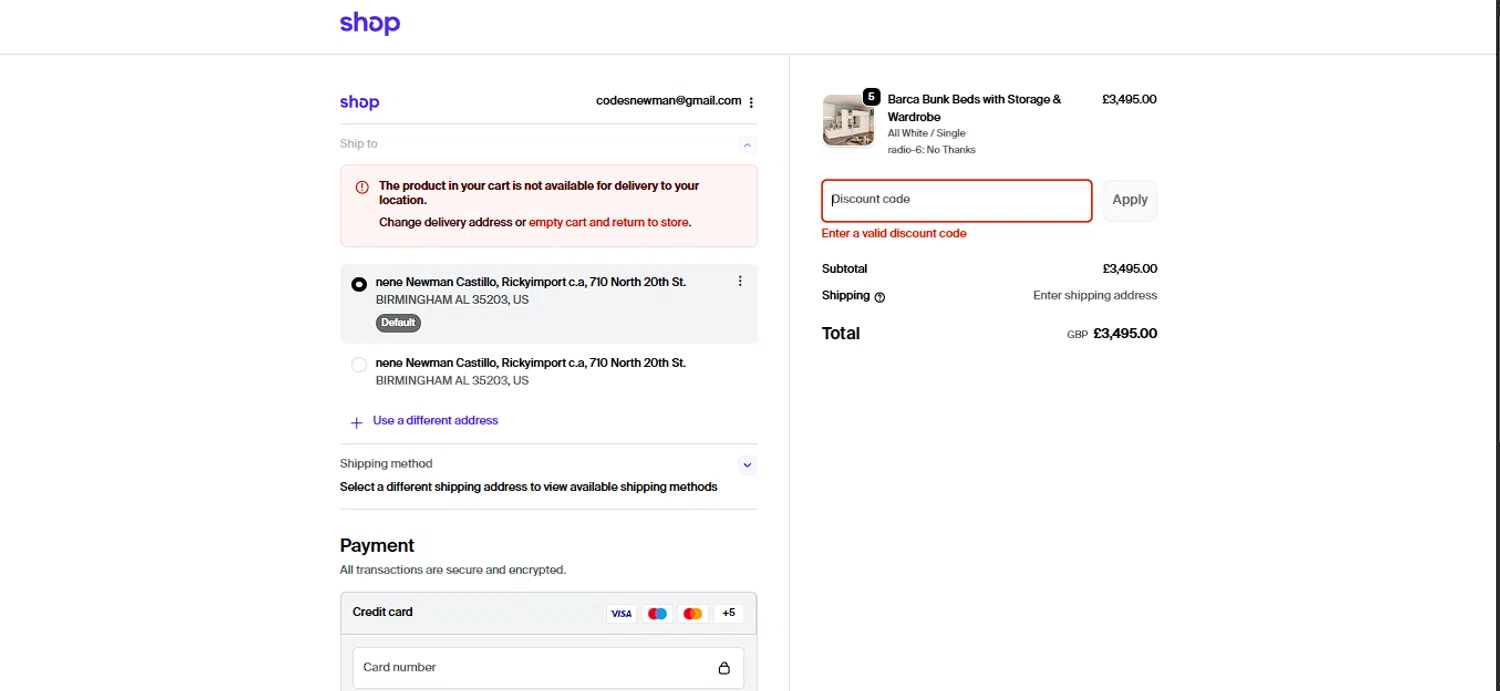The width and height of the screenshot is (1500, 691).
Task: Click the plus icon for different address
Action: coord(356,422)
